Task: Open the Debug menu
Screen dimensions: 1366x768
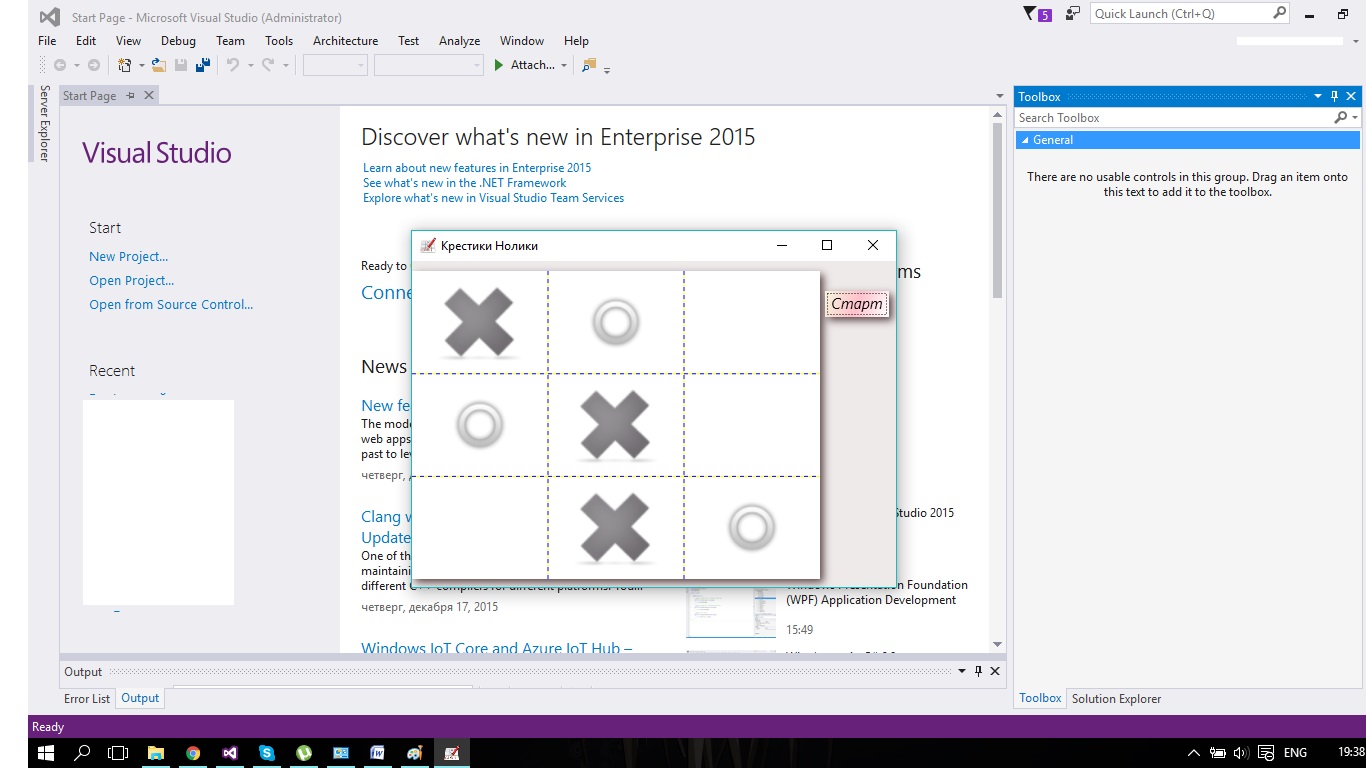Action: 178,41
